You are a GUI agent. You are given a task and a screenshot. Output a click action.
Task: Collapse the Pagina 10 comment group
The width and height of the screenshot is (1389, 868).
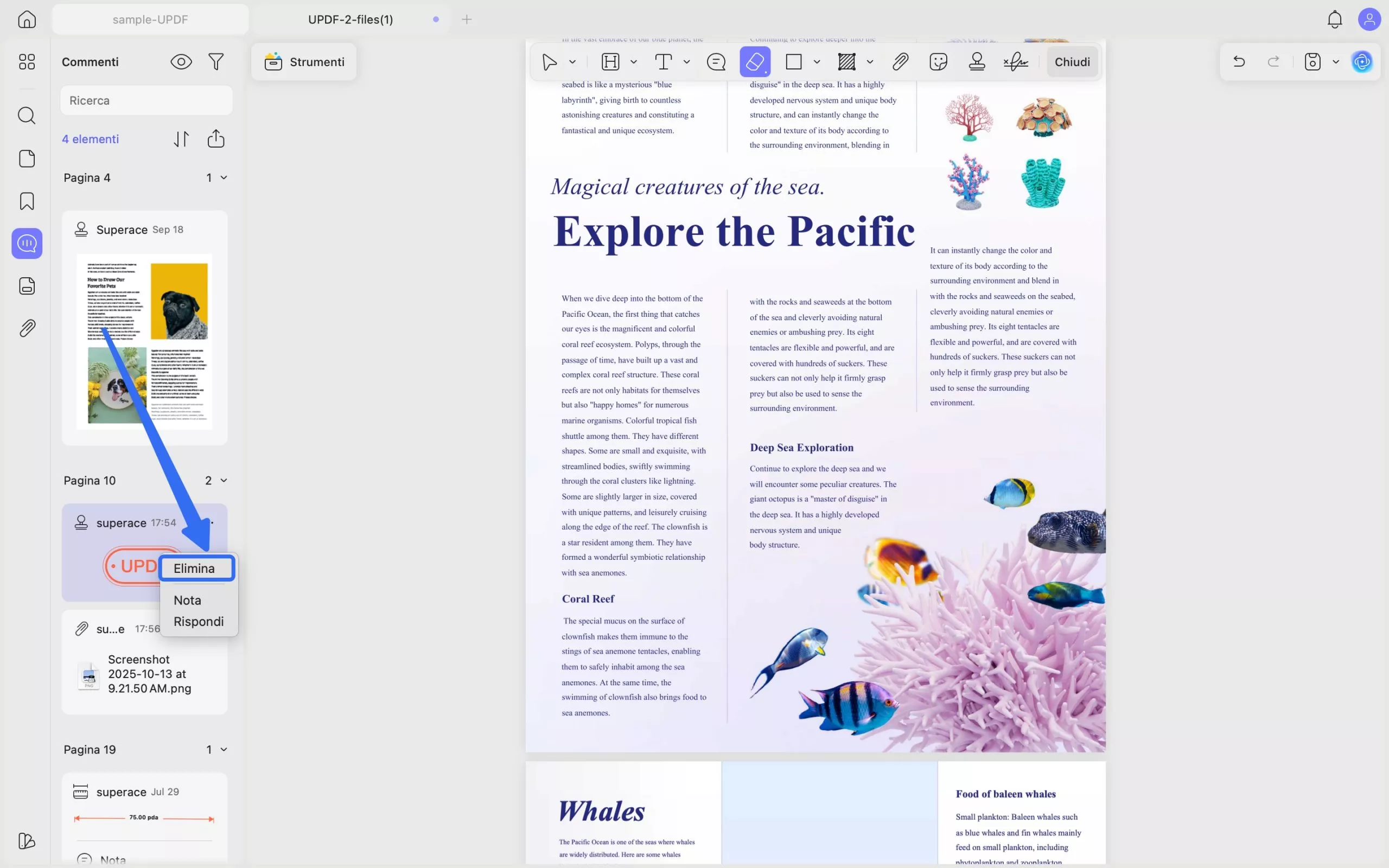[x=224, y=481]
